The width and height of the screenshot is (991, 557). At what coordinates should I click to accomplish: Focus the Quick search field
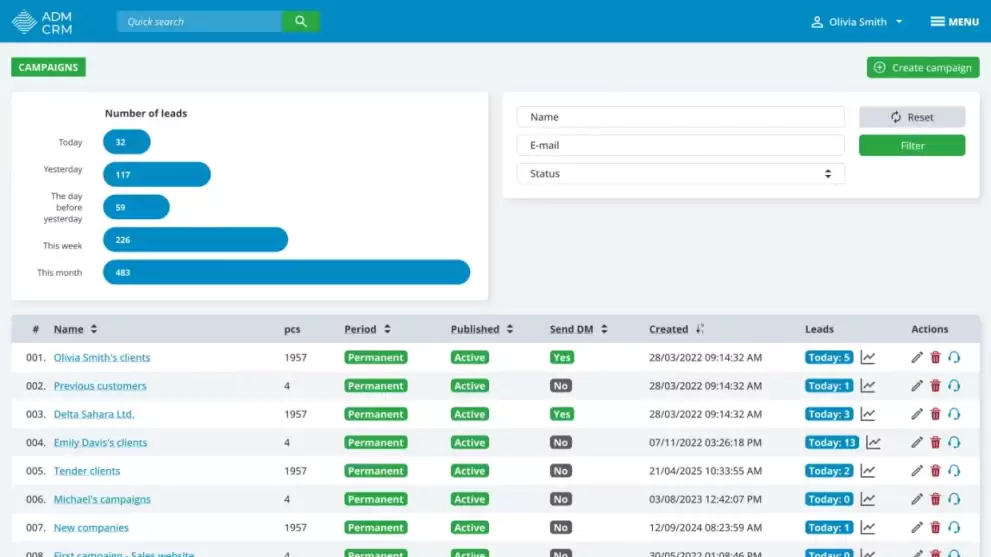click(199, 21)
